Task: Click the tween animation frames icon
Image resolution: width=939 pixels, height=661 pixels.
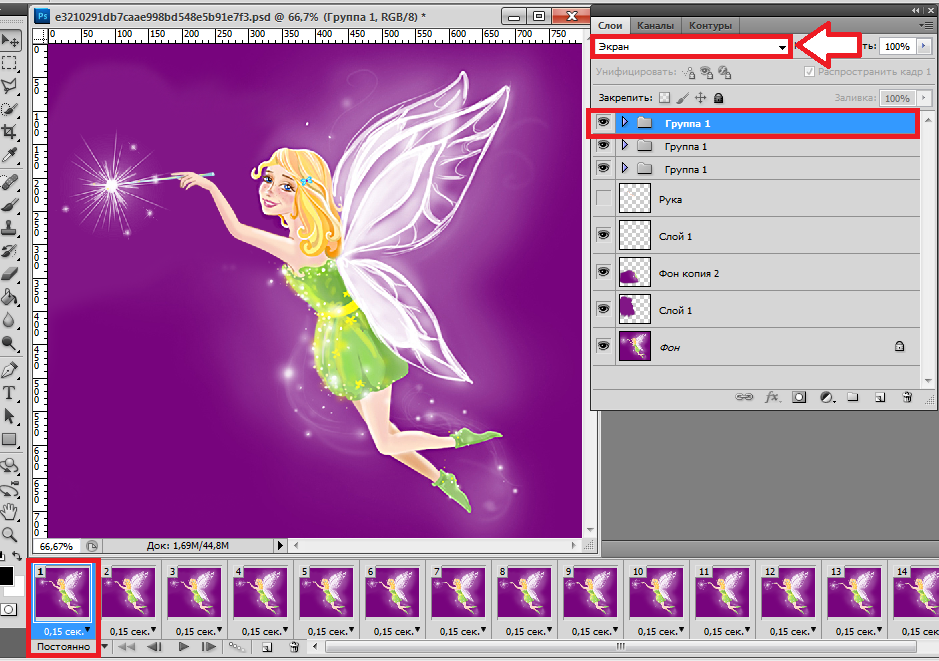Action: pos(237,647)
